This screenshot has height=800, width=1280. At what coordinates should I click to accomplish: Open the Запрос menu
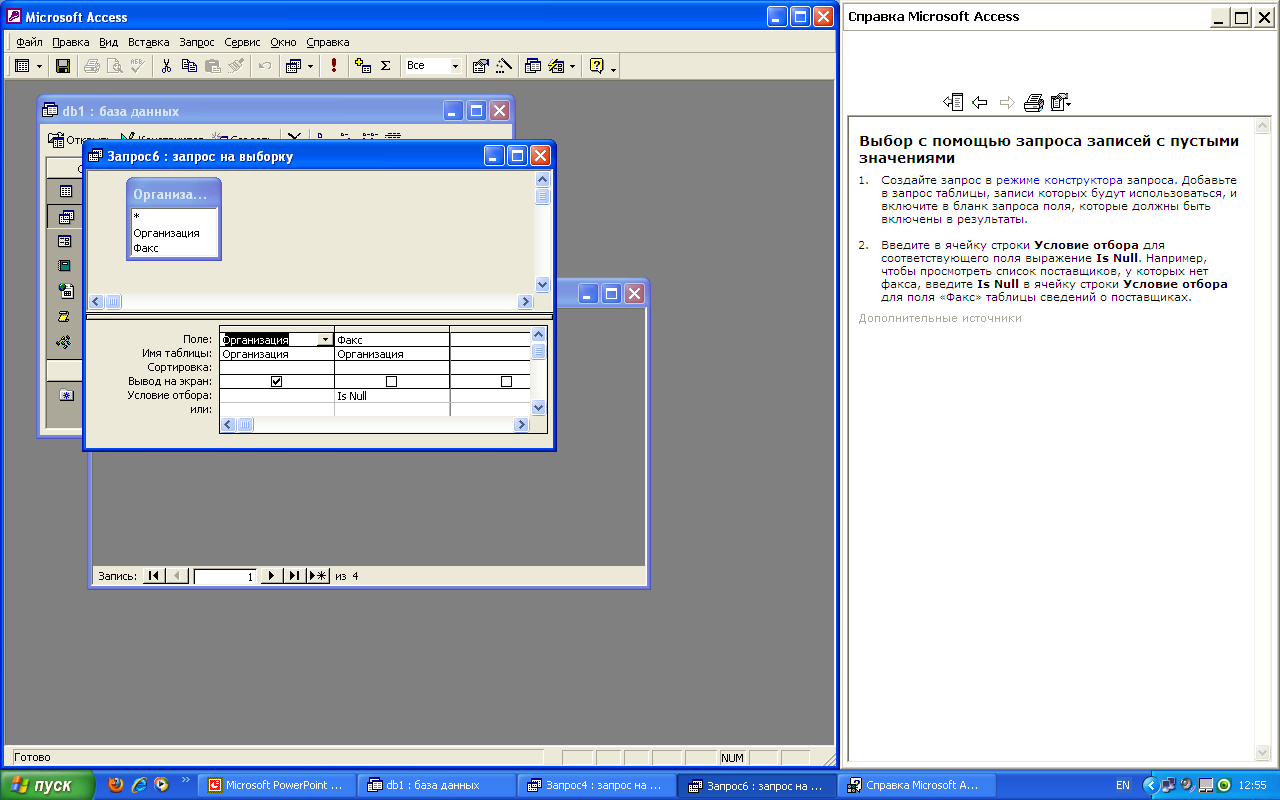coord(197,42)
